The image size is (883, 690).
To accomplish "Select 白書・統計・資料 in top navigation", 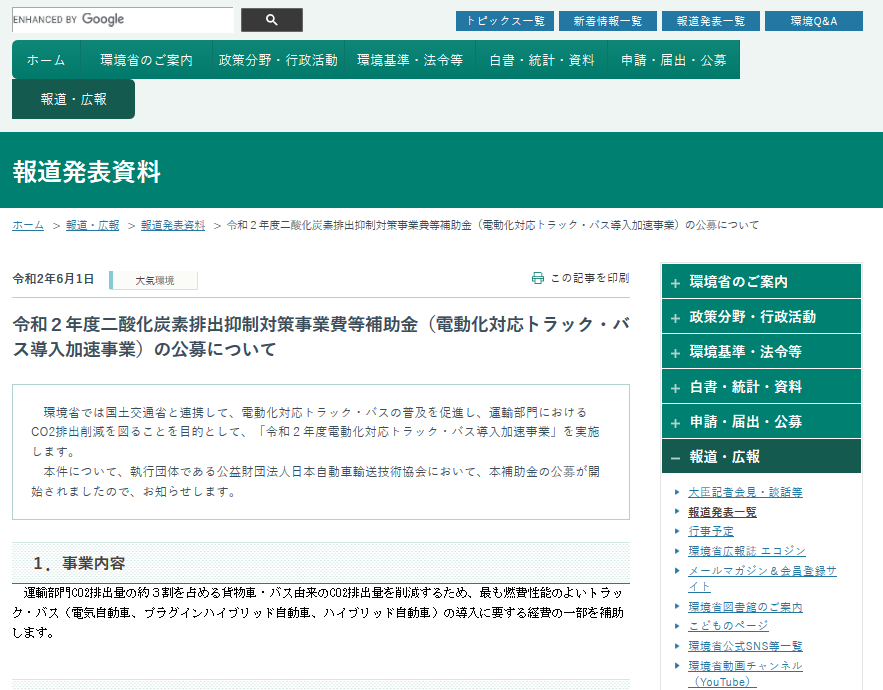I will 541,60.
